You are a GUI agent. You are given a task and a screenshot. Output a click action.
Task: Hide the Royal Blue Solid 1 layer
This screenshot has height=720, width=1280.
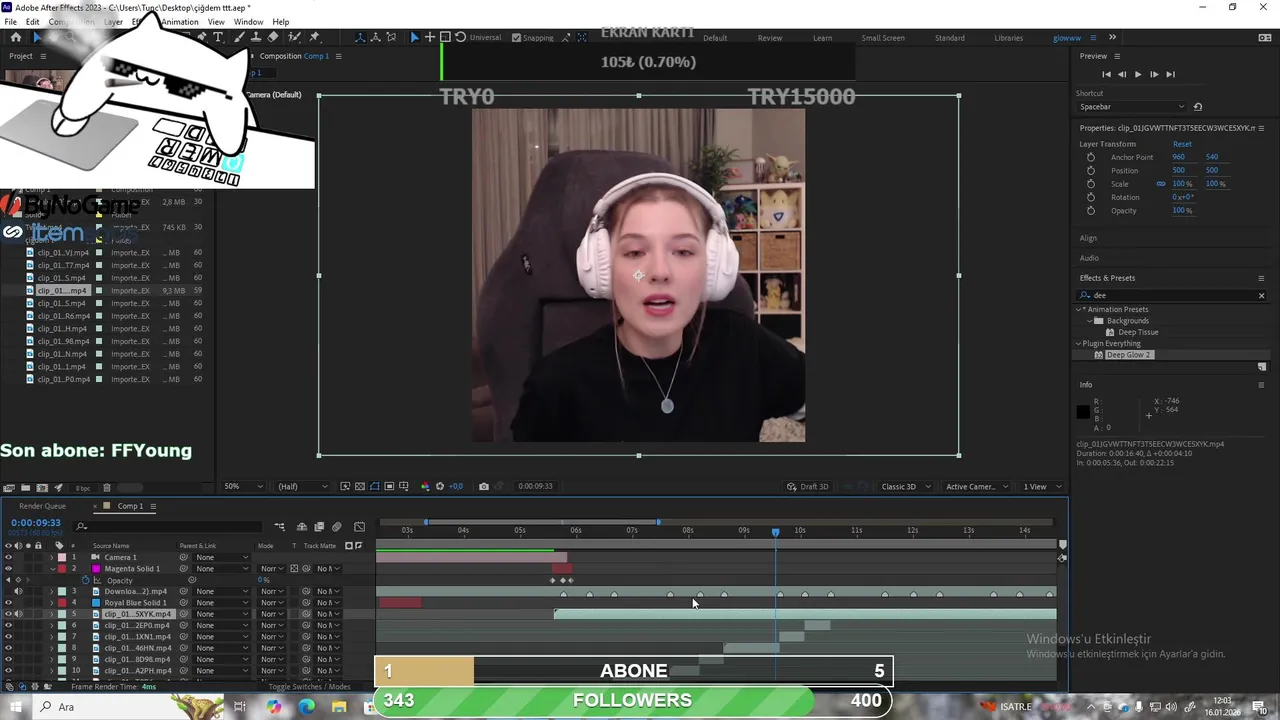click(8, 603)
